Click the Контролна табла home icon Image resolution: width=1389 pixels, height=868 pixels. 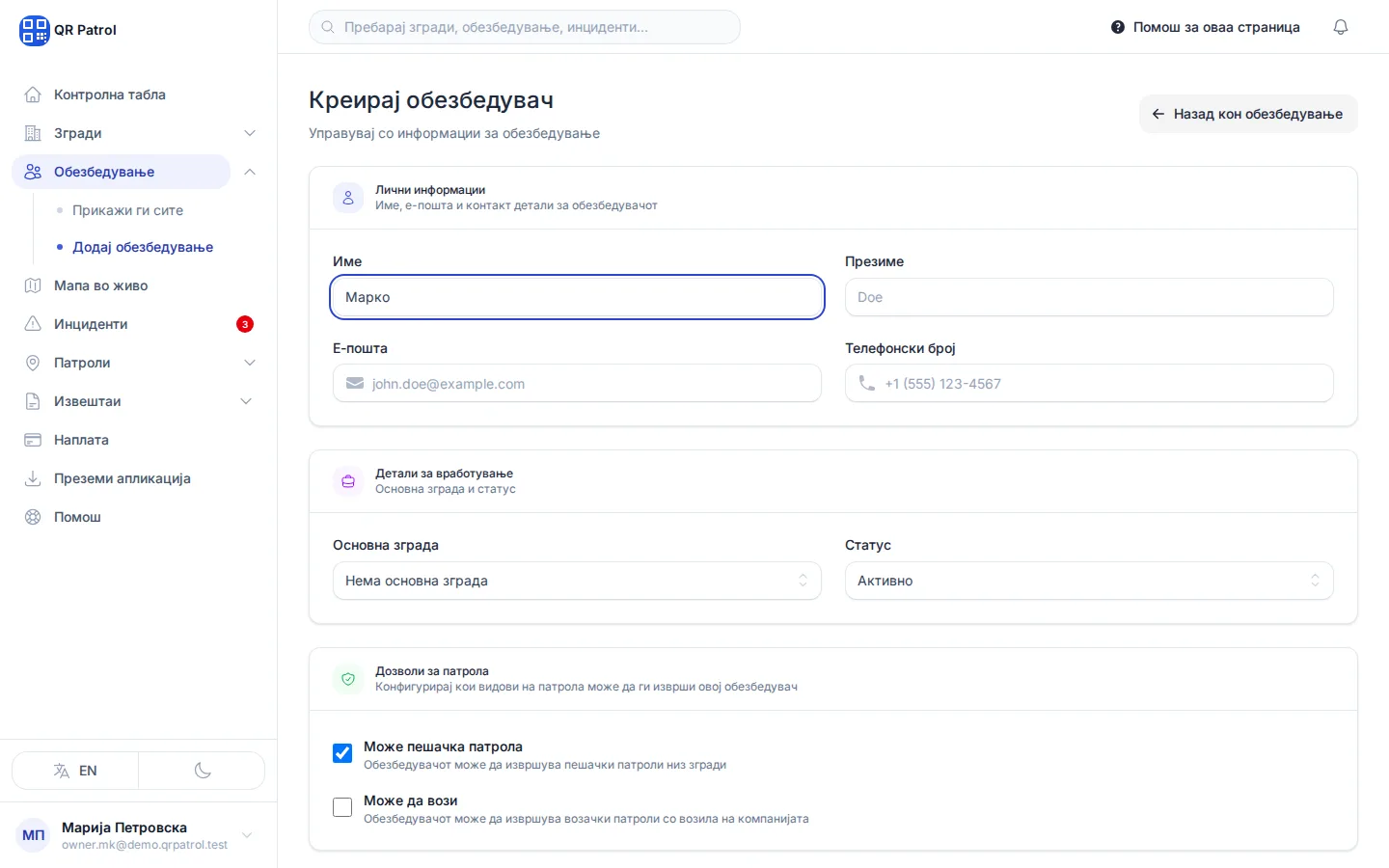point(33,95)
